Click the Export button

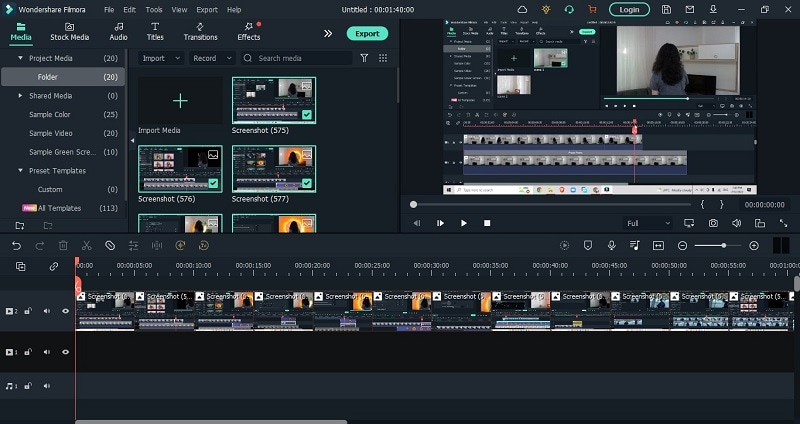coord(367,33)
